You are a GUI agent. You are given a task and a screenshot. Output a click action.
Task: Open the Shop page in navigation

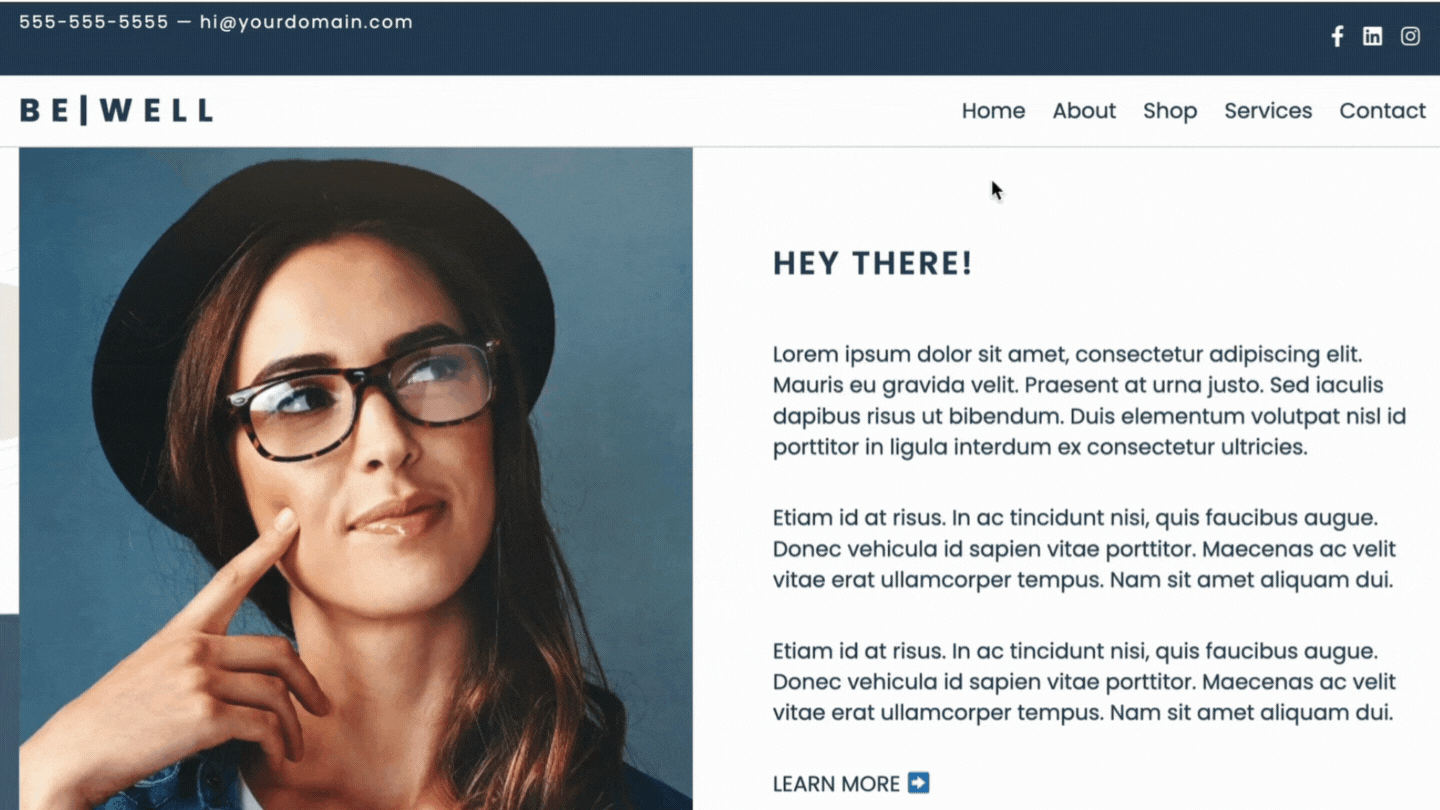pyautogui.click(x=1170, y=111)
